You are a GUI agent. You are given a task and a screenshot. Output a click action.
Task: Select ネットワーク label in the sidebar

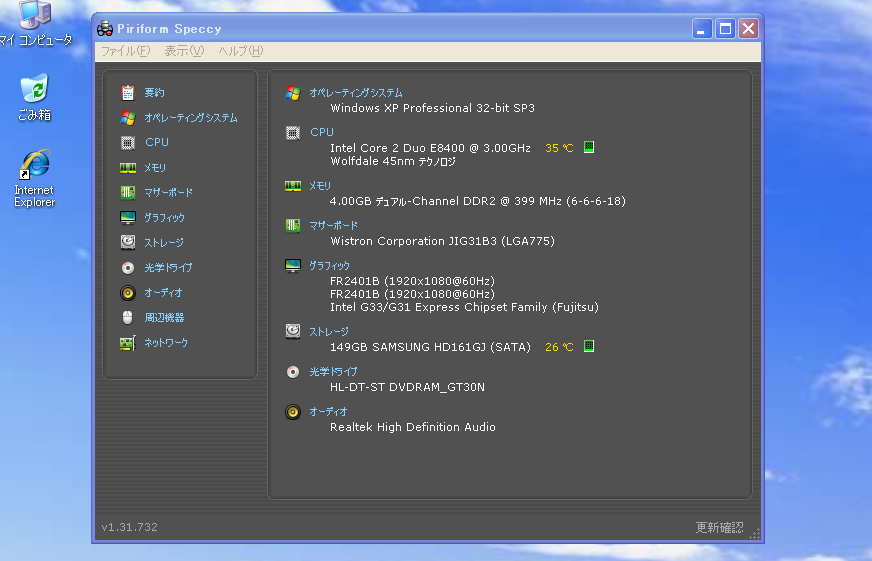point(166,342)
